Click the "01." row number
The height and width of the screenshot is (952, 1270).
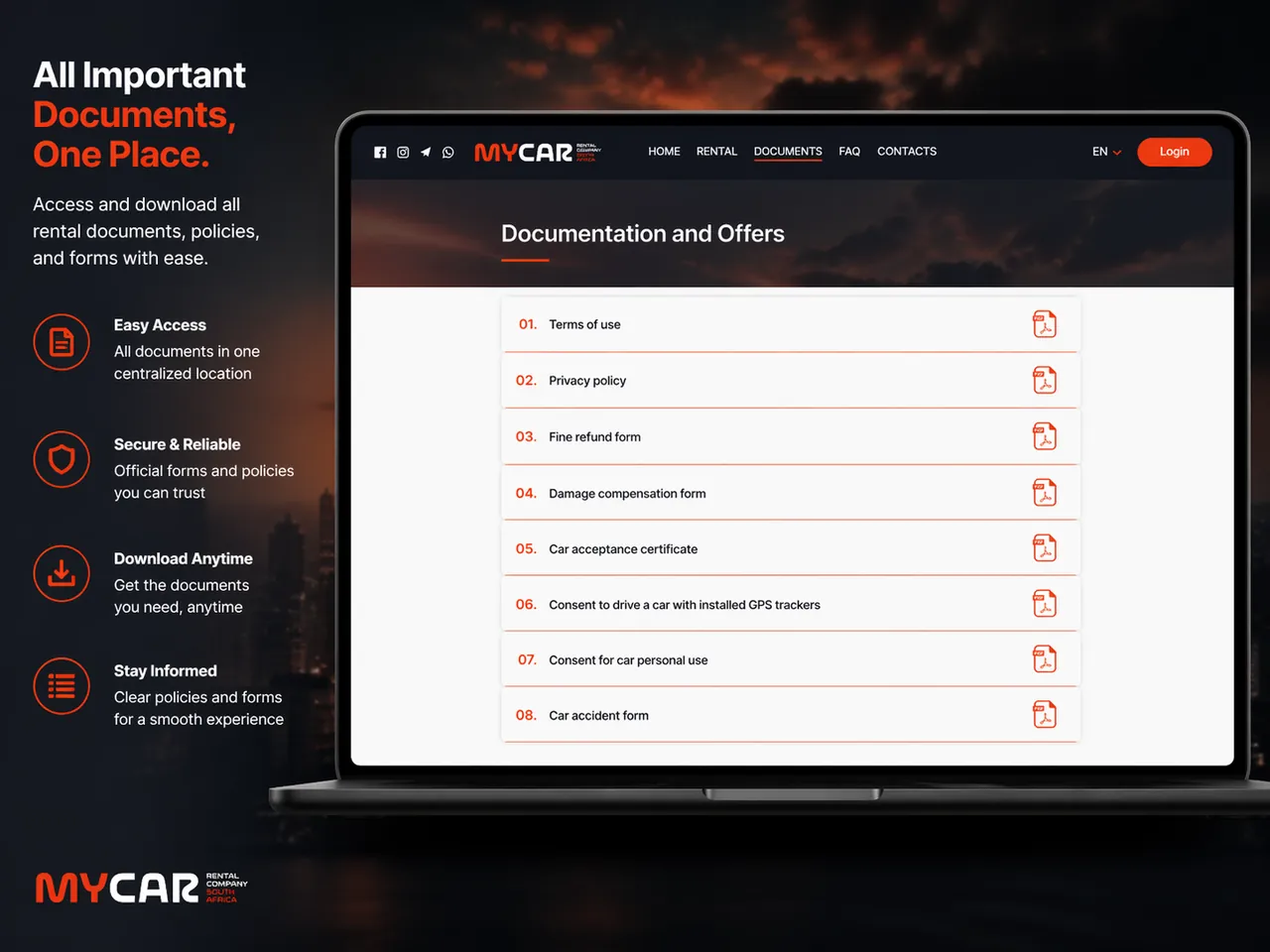[x=528, y=324]
